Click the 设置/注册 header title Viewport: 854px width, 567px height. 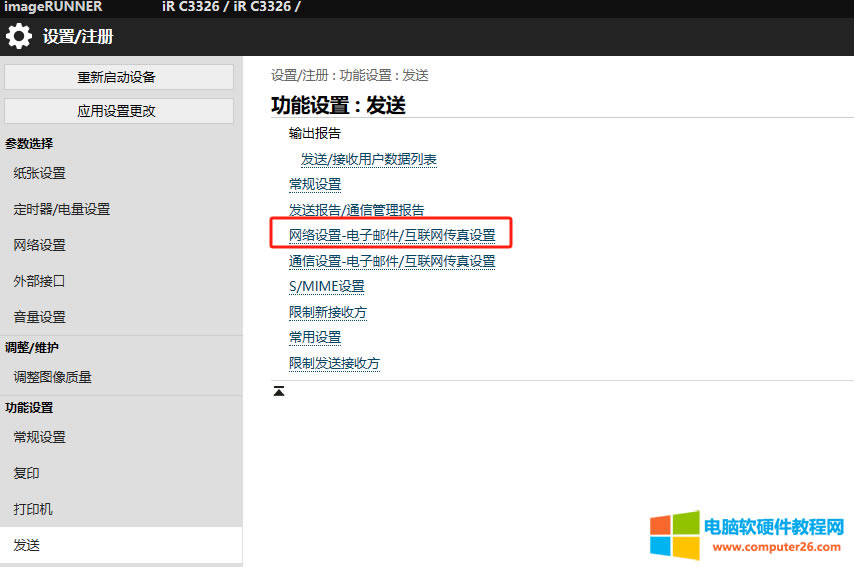click(78, 36)
